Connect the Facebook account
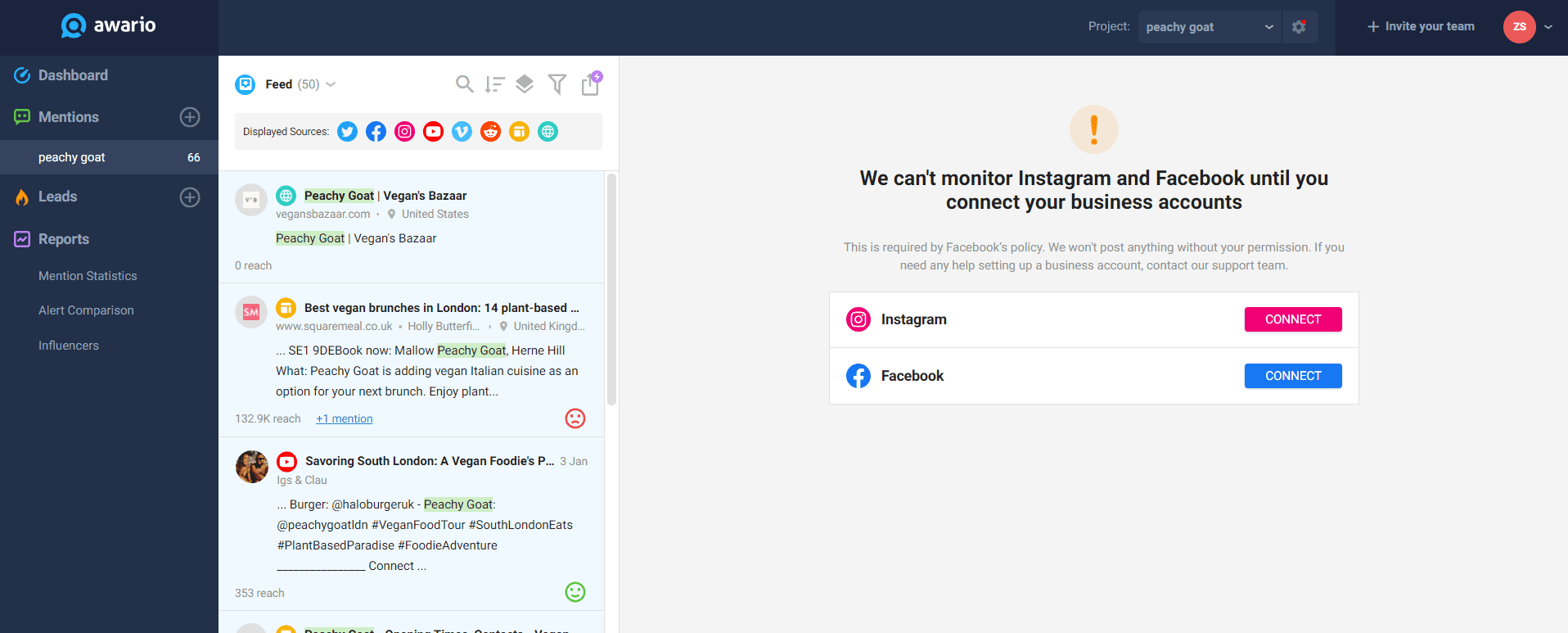 (x=1293, y=376)
